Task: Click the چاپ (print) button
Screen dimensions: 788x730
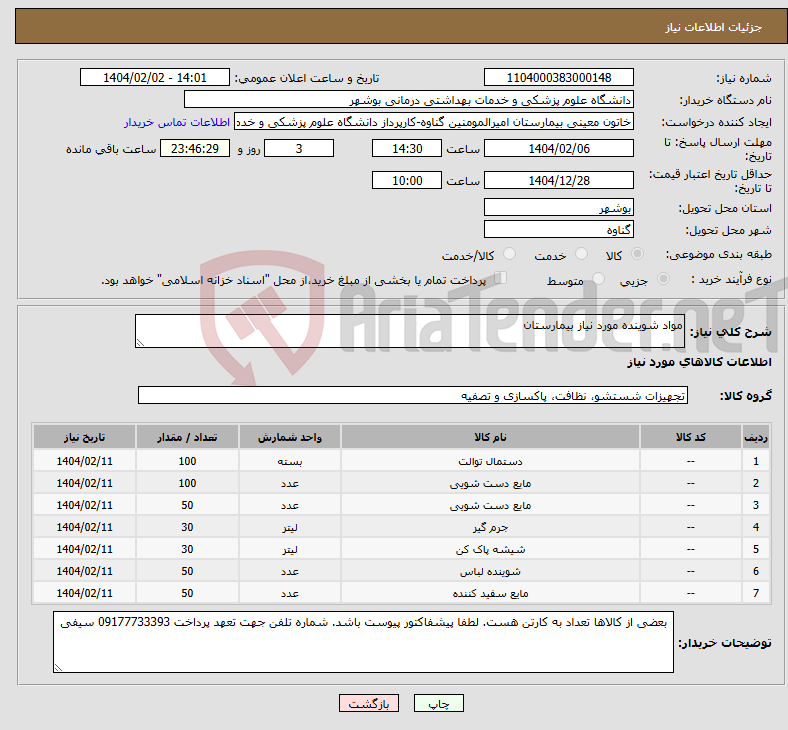Action: [x=438, y=703]
